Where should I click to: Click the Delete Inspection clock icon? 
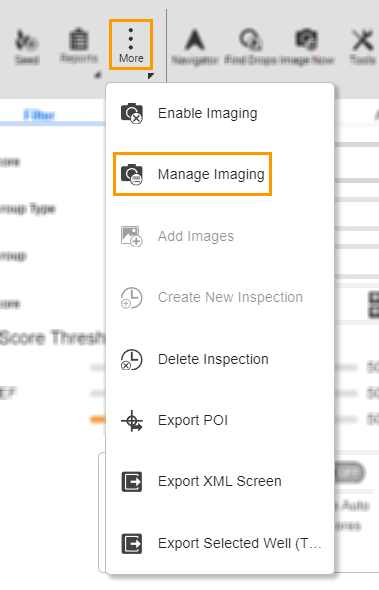pos(131,359)
